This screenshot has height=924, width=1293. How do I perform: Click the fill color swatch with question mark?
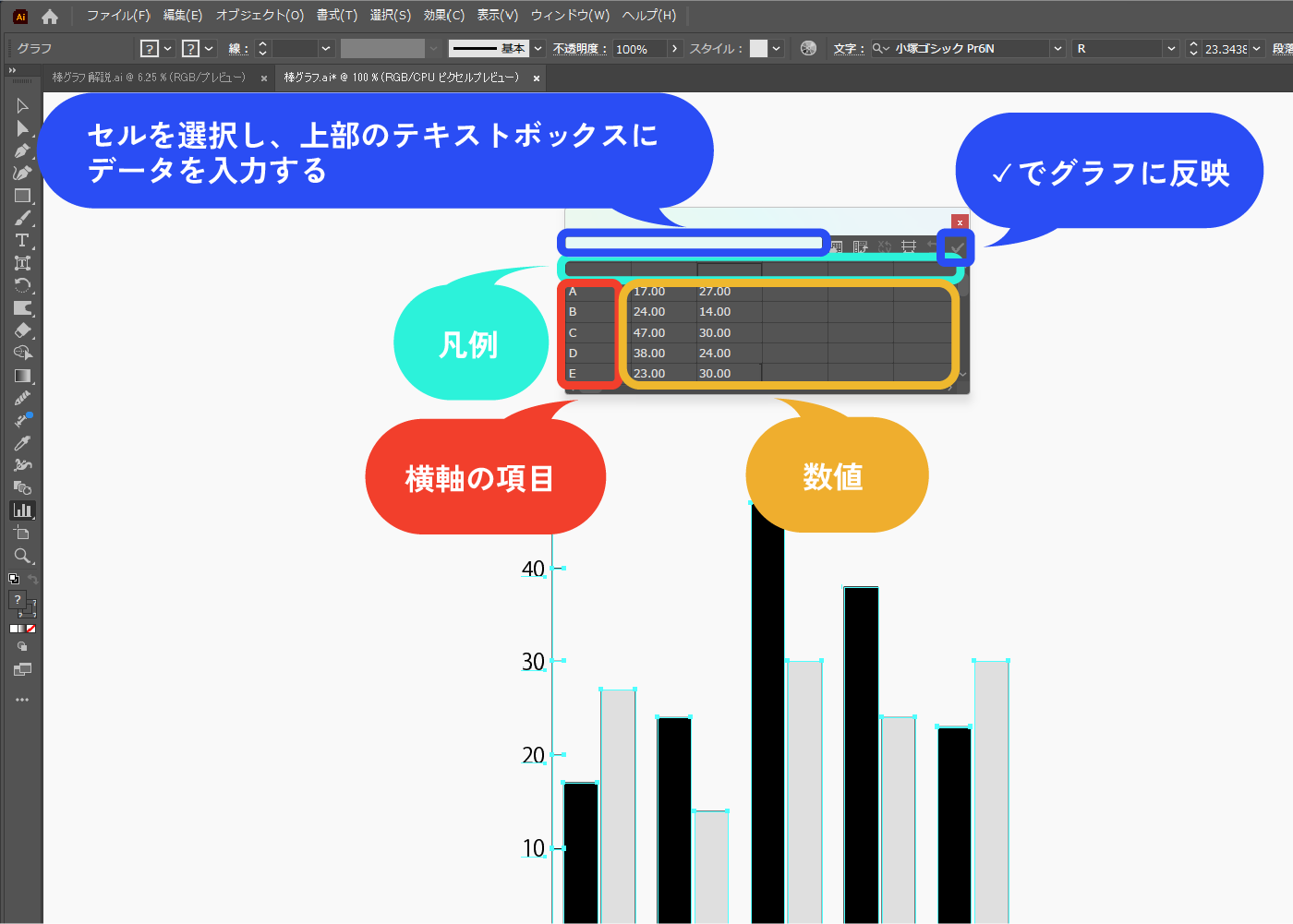coord(149,48)
